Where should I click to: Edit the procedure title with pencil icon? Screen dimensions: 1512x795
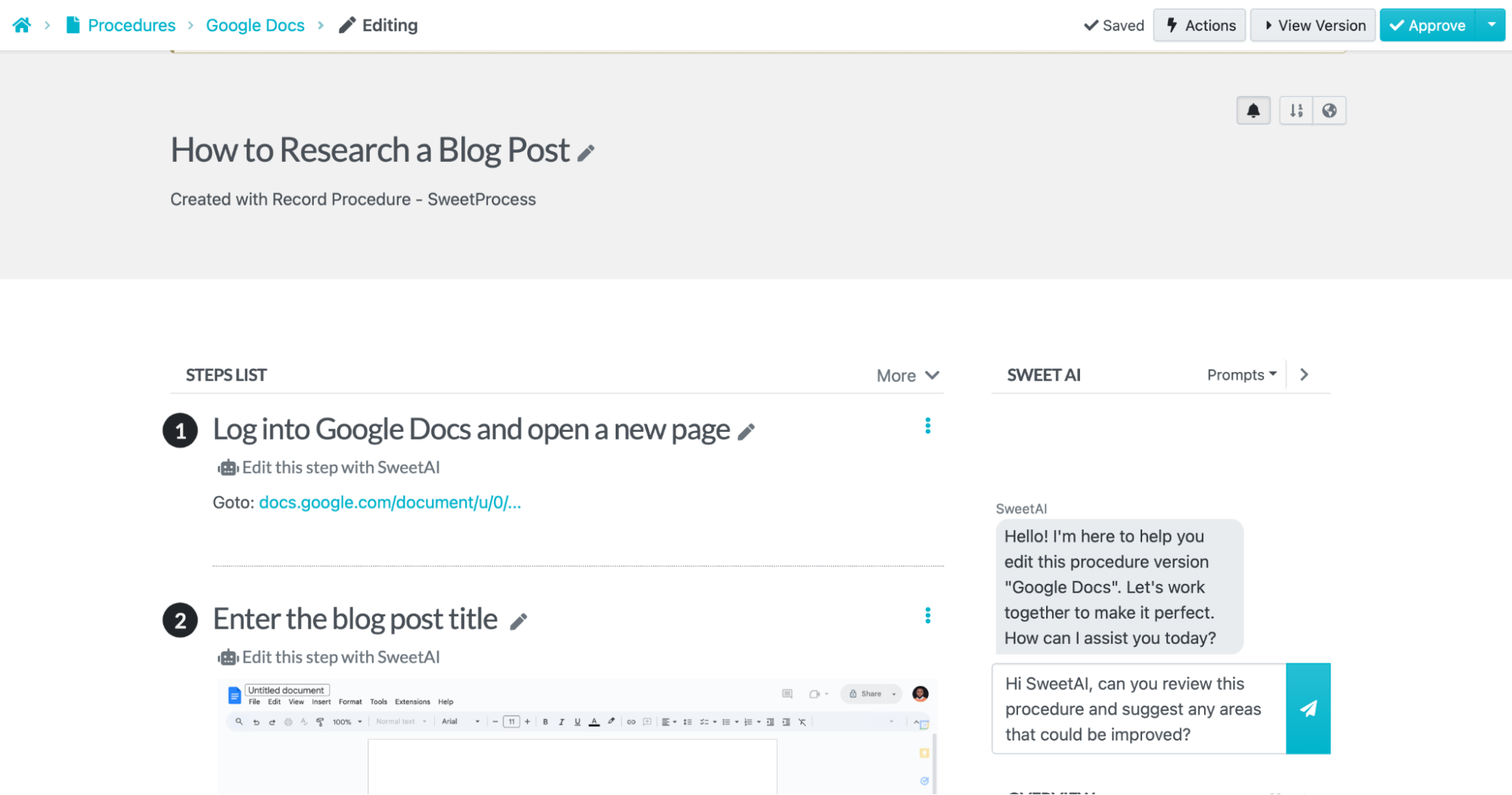point(586,154)
